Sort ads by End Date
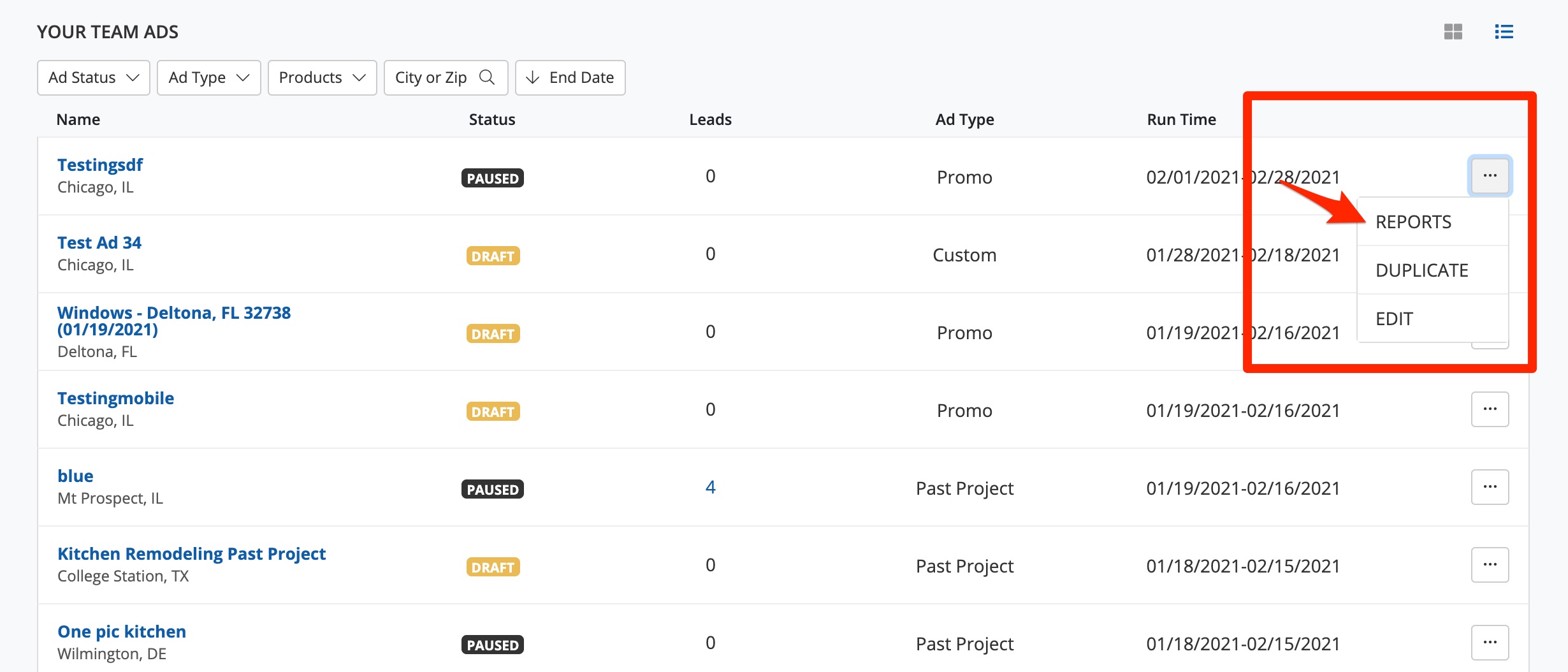Image resolution: width=1568 pixels, height=672 pixels. tap(570, 78)
